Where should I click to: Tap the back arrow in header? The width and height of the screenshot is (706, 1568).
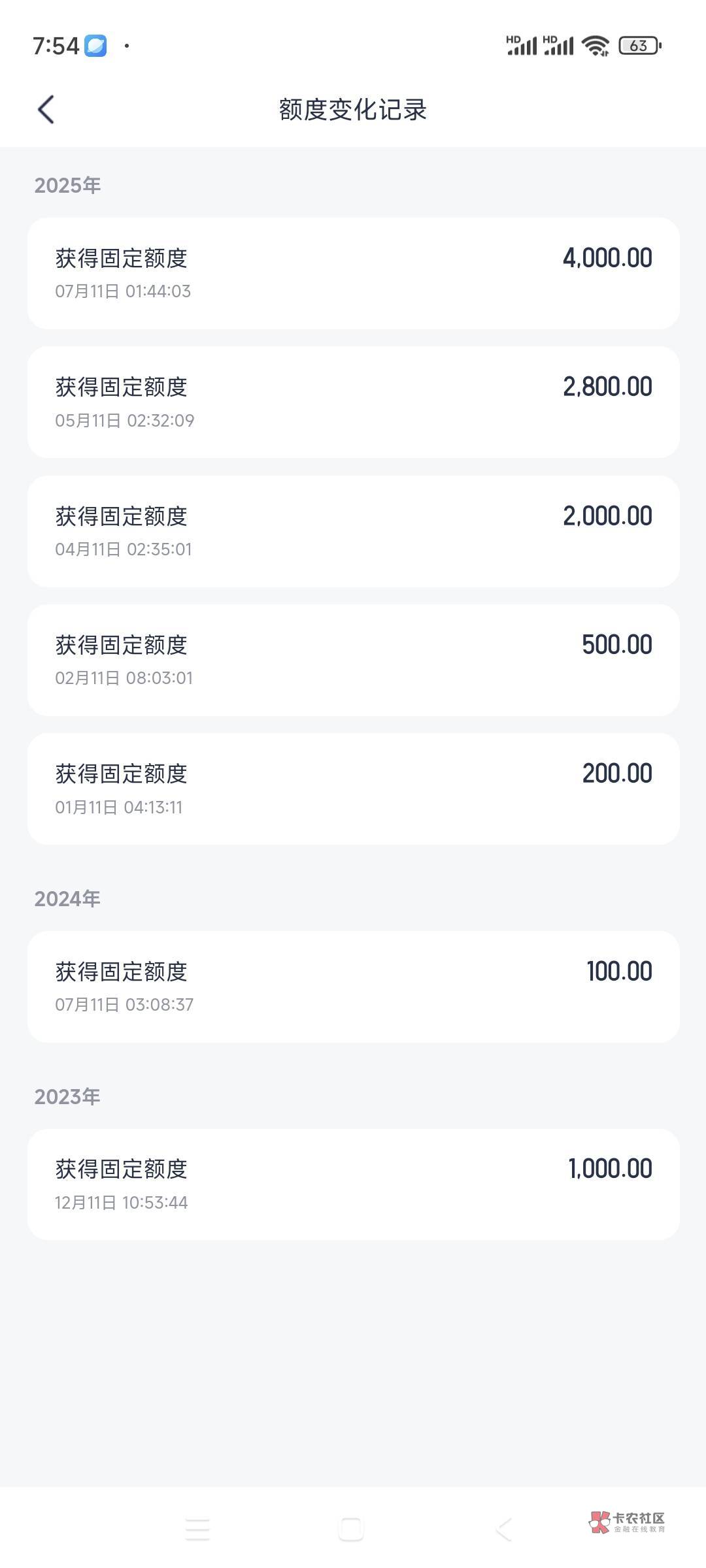click(46, 109)
